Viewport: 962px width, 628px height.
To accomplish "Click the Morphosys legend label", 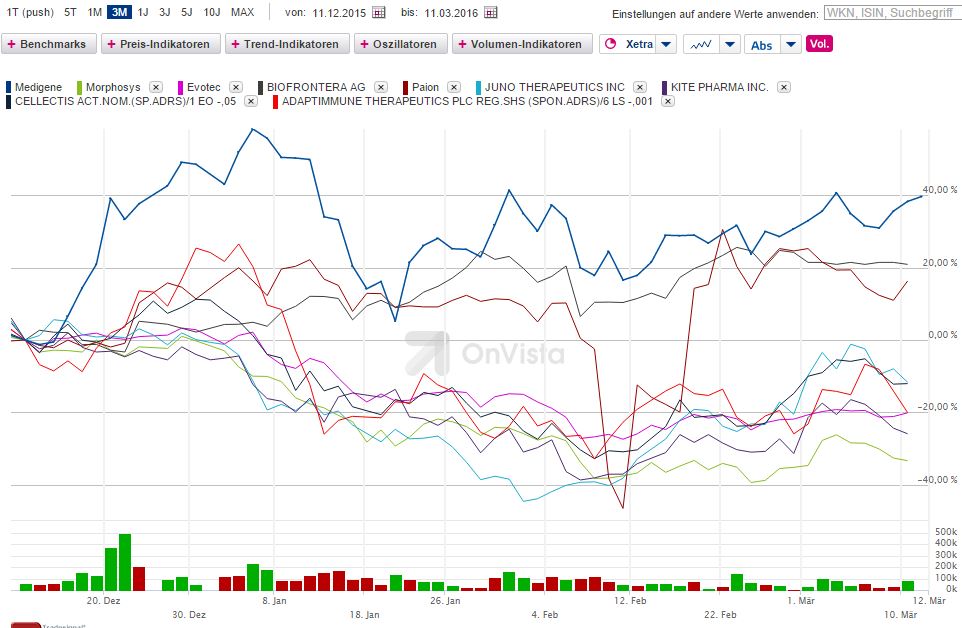I will click(x=113, y=87).
